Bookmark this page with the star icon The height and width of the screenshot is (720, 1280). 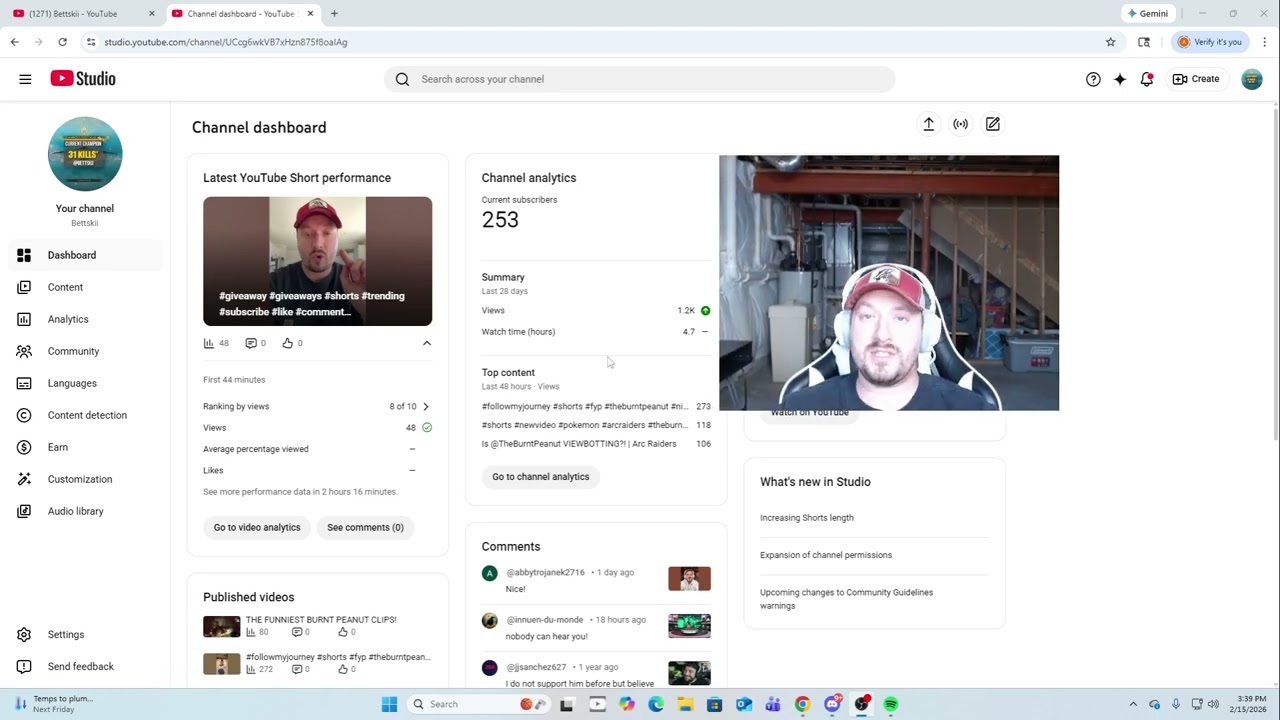1110,42
